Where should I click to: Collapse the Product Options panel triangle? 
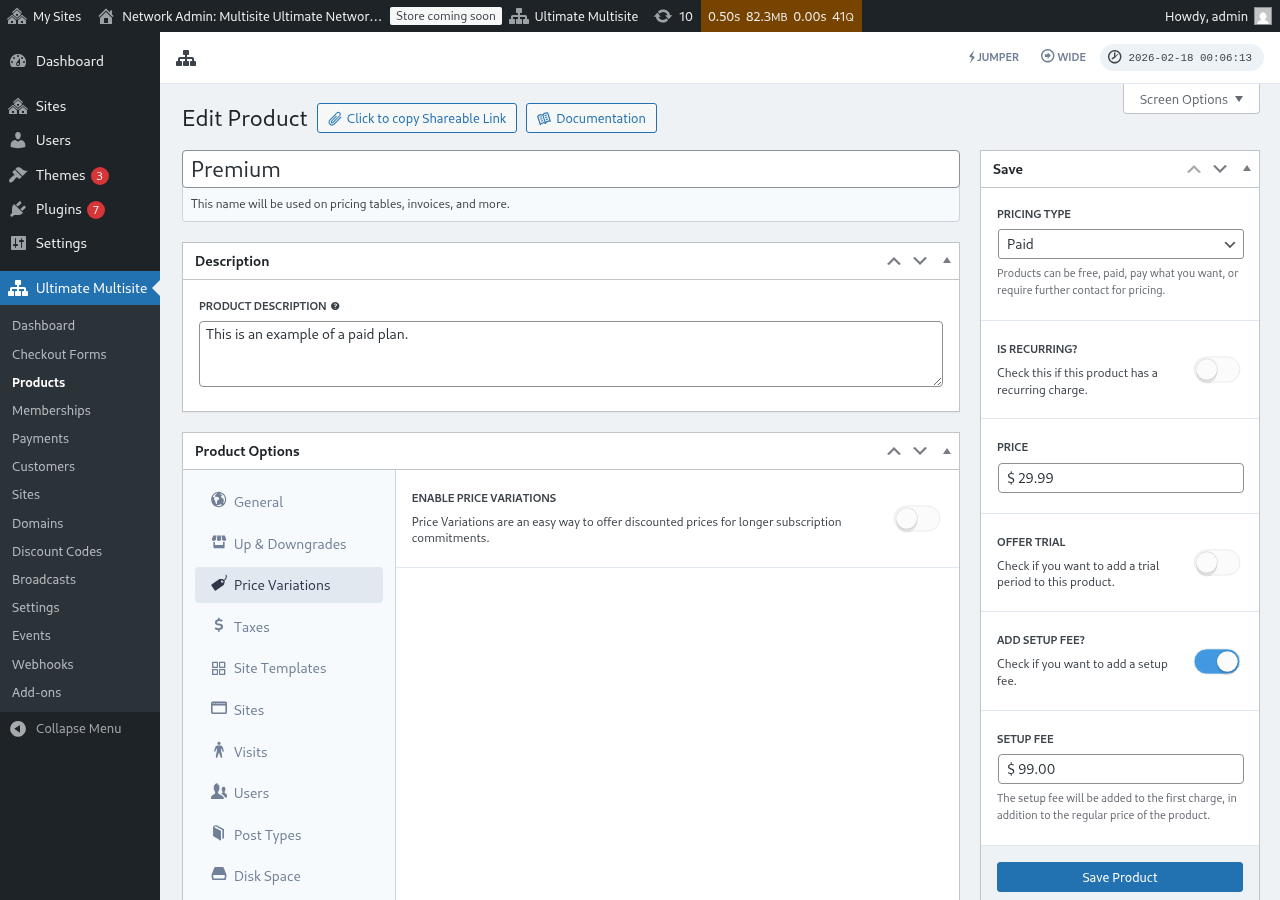click(x=946, y=450)
